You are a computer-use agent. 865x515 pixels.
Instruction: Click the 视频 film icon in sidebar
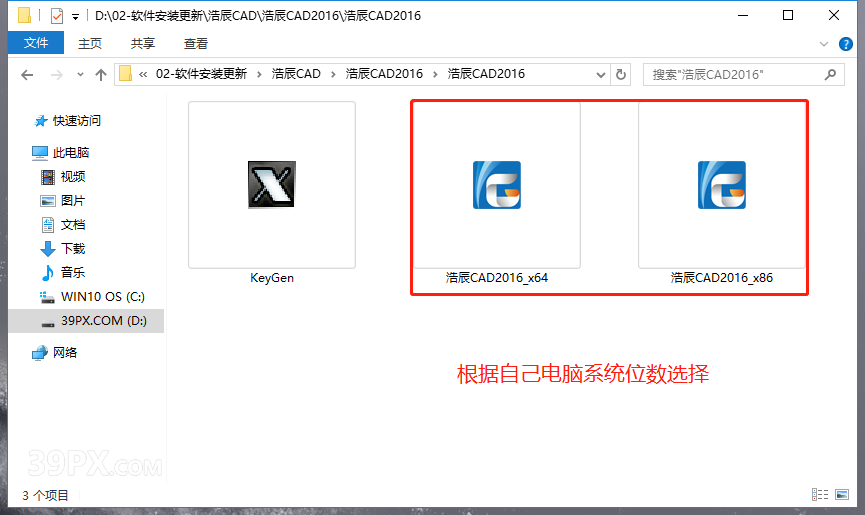pos(48,177)
